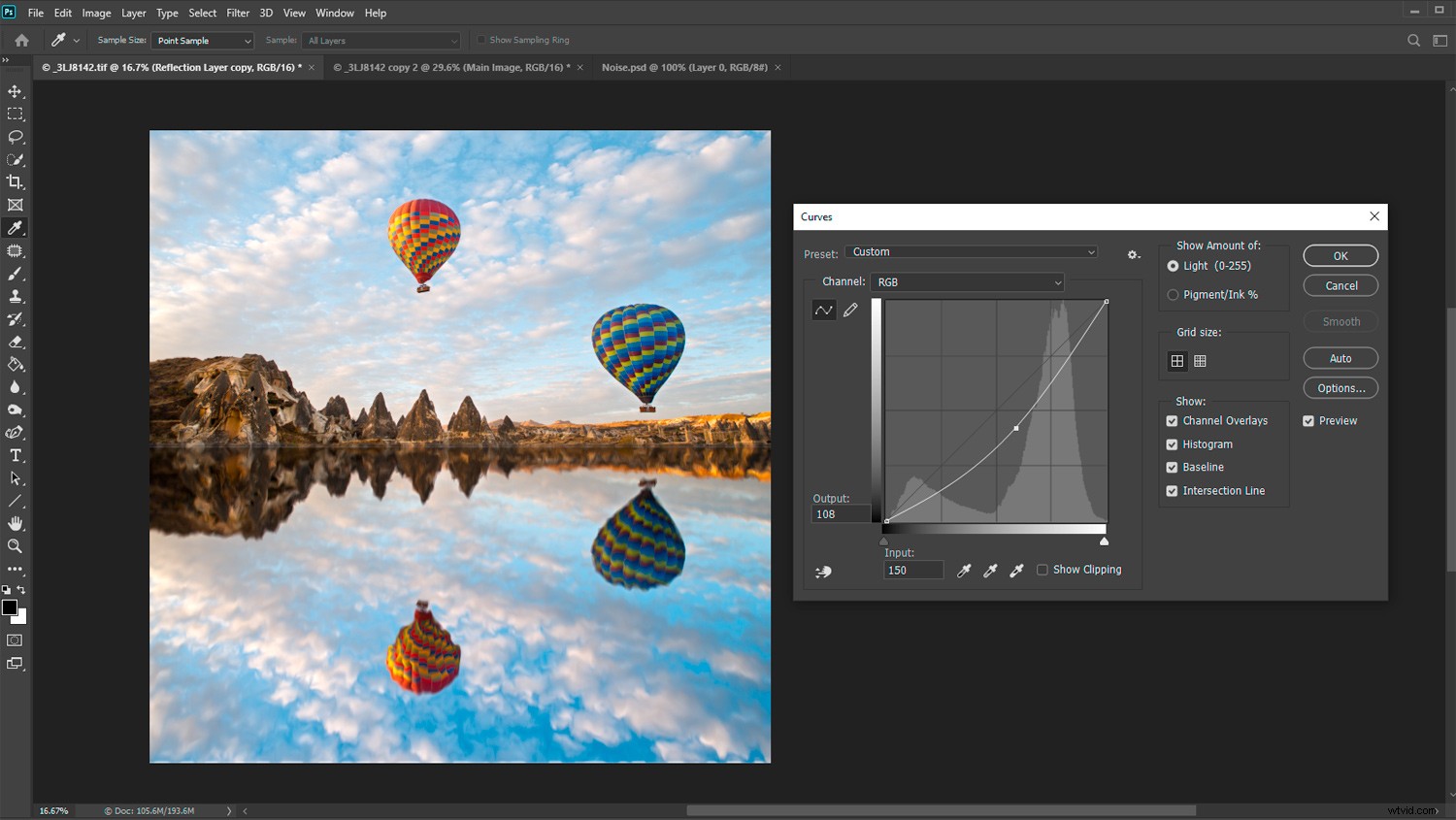1456x820 pixels.
Task: Click the Auto button
Action: click(x=1340, y=357)
